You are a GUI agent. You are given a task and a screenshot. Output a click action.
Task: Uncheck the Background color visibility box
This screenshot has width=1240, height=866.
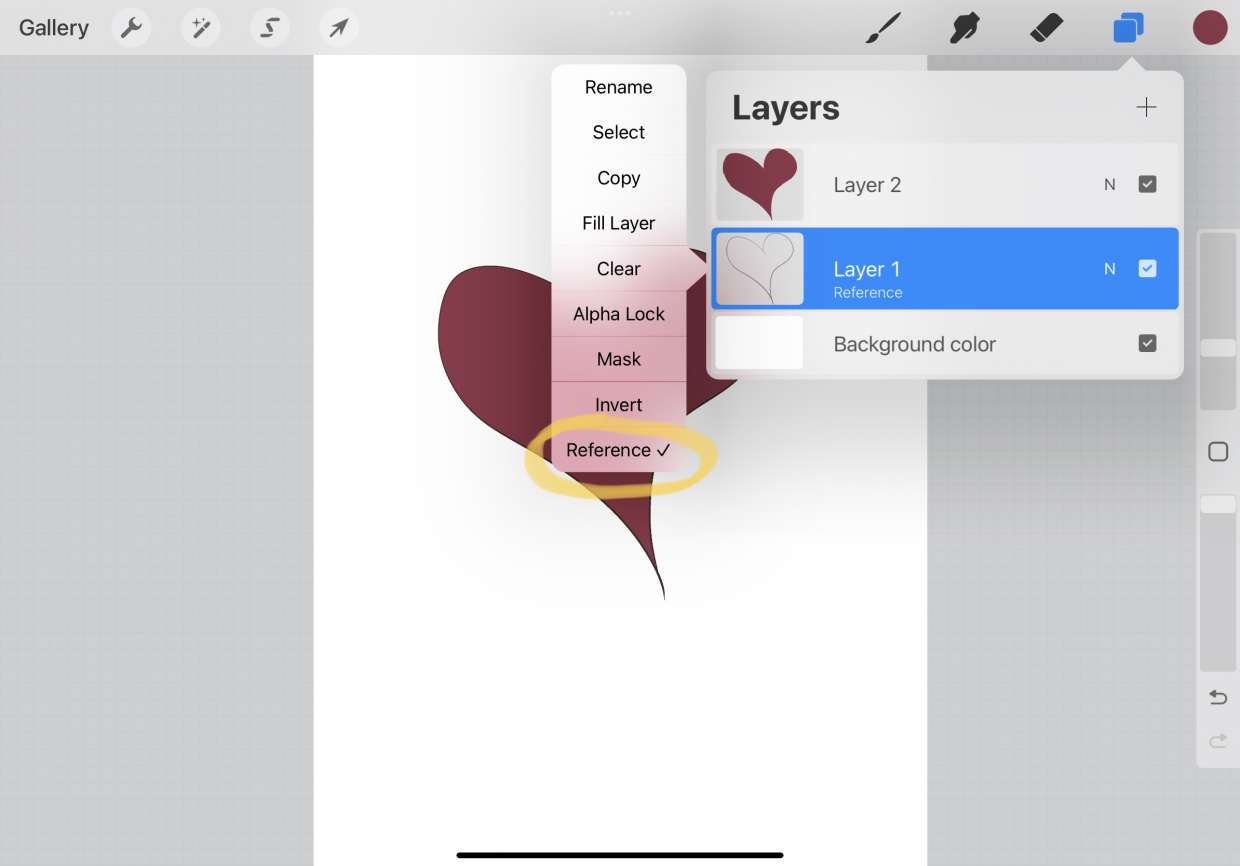pos(1147,343)
